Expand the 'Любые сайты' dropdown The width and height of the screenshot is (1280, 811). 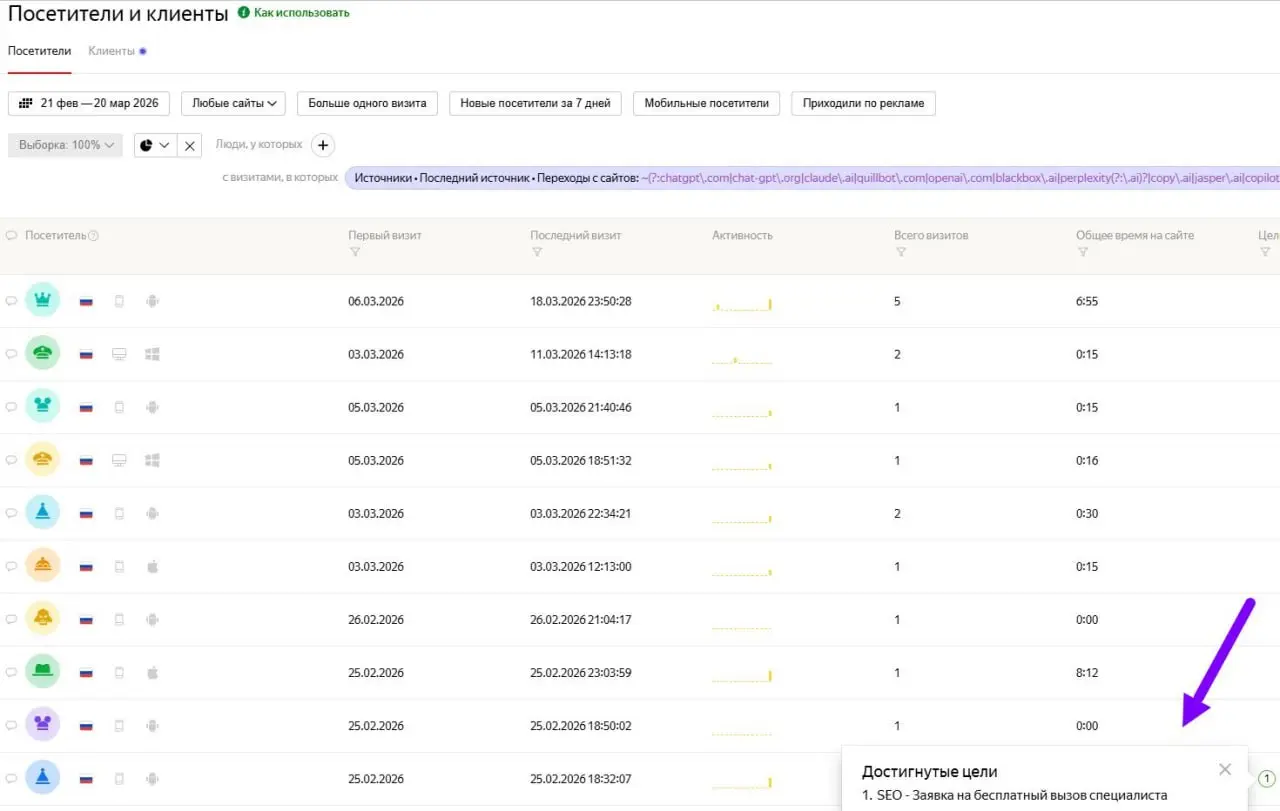pos(234,103)
